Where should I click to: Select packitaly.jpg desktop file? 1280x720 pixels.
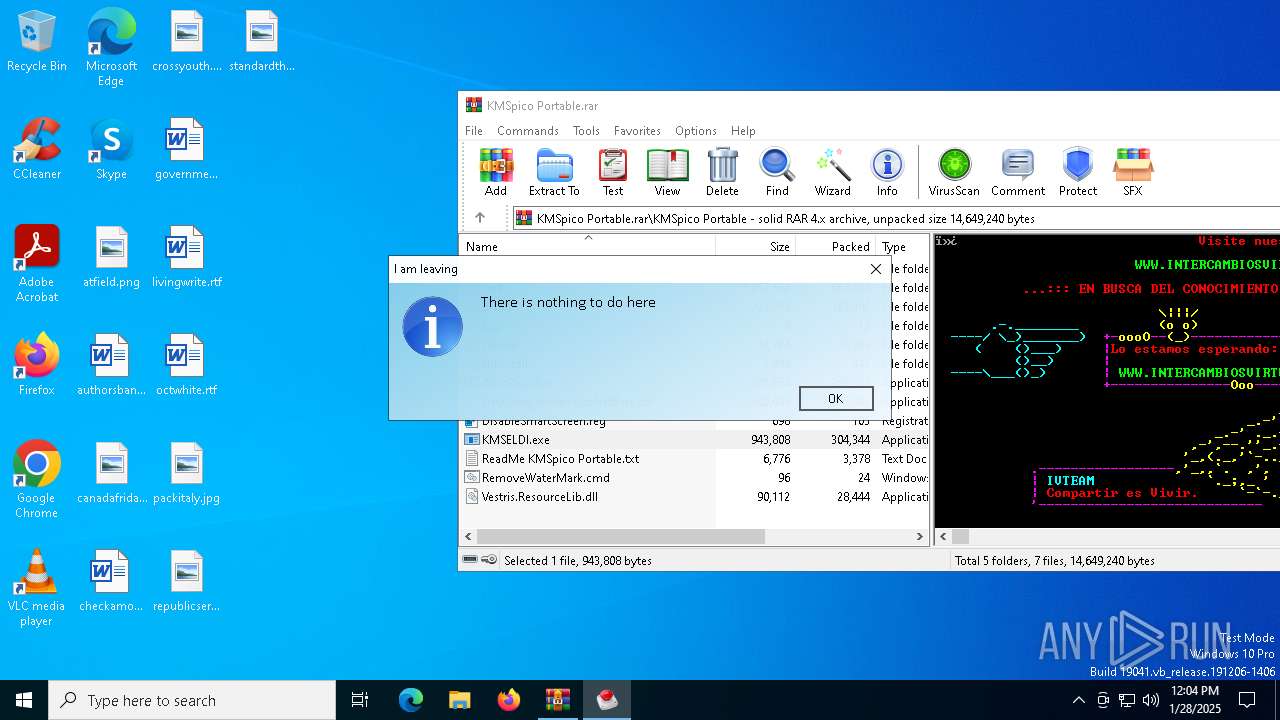[x=186, y=473]
